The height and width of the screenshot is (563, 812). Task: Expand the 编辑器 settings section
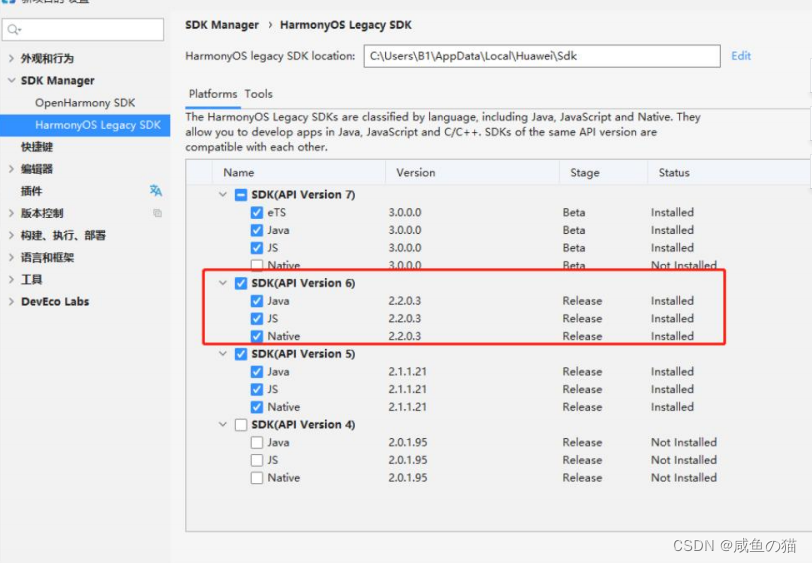coord(11,169)
